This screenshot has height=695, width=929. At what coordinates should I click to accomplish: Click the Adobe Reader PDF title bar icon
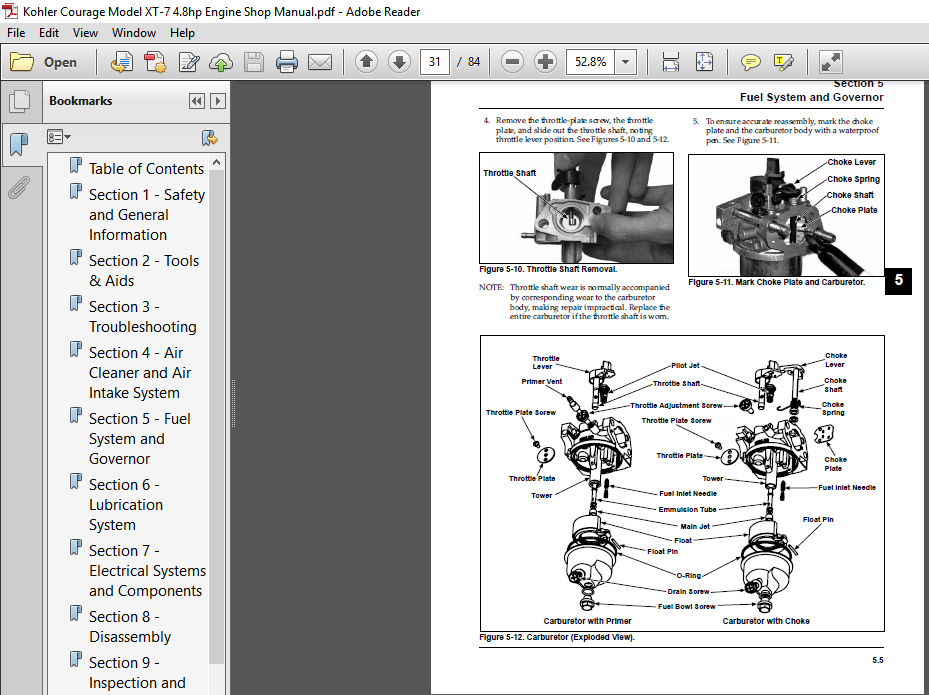tap(10, 11)
